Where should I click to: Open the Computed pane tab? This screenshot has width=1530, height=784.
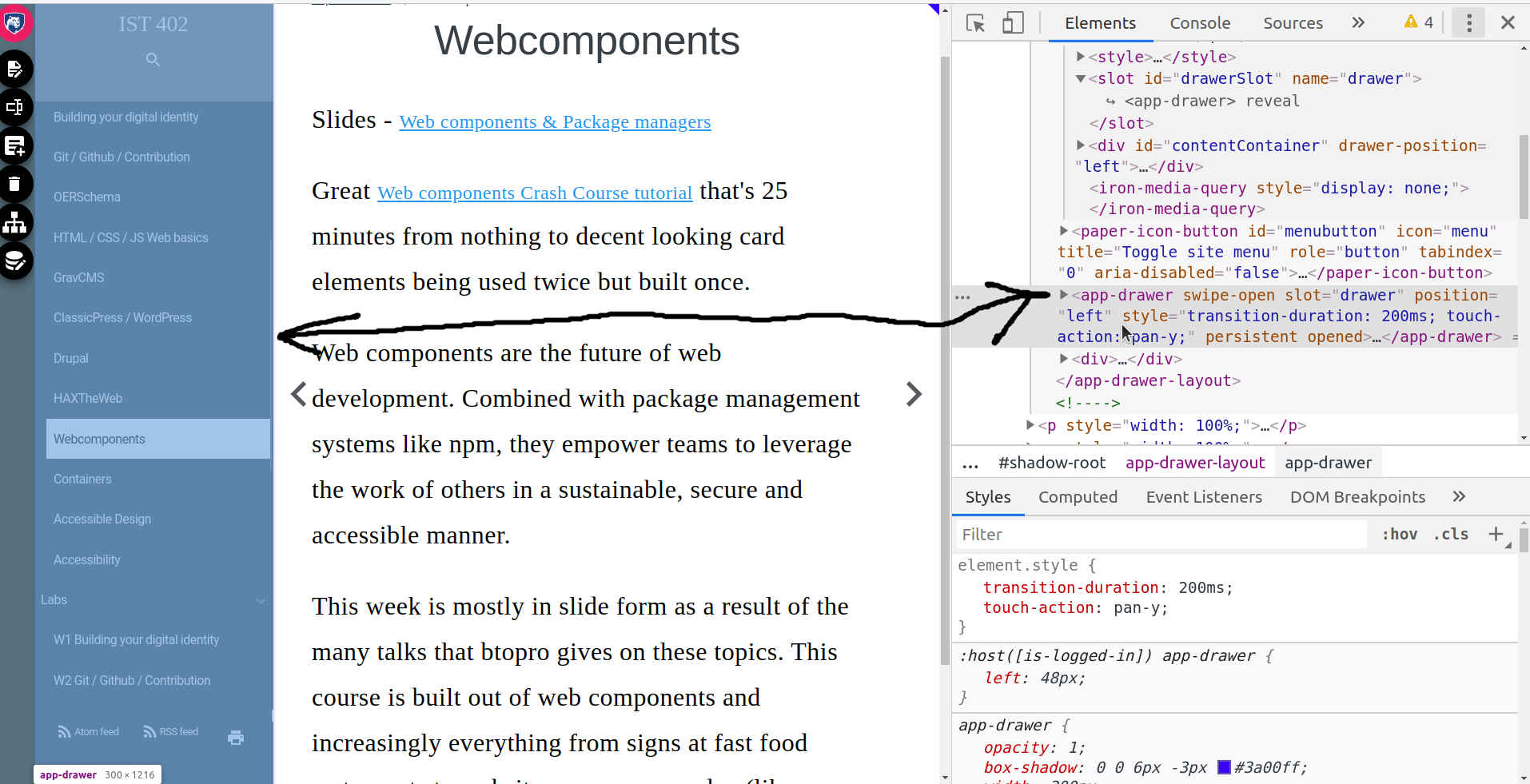pyautogui.click(x=1078, y=497)
